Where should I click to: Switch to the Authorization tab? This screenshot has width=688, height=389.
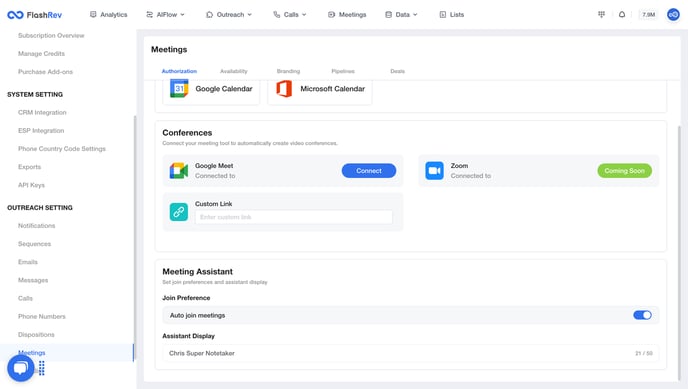tap(179, 71)
